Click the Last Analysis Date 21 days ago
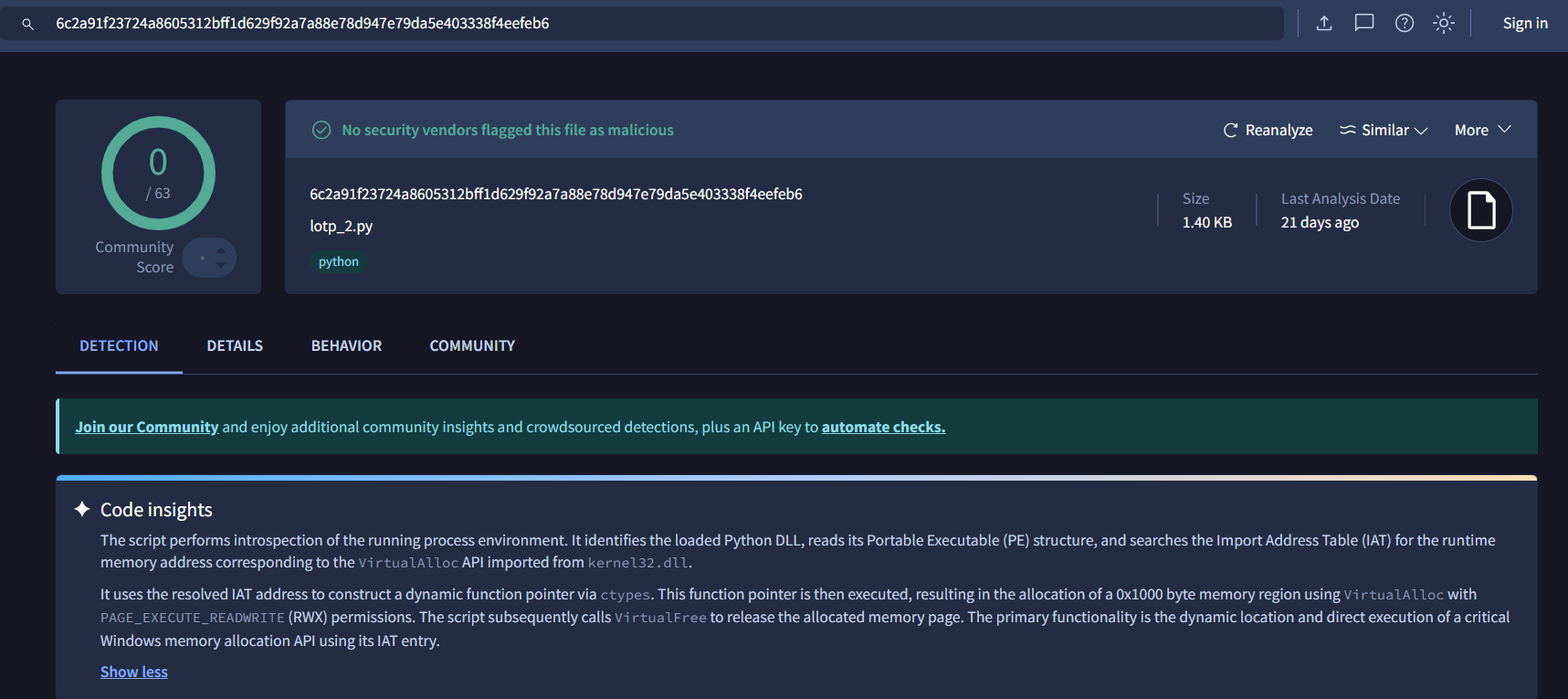Screen dimensions: 1568x699 (x=1320, y=222)
